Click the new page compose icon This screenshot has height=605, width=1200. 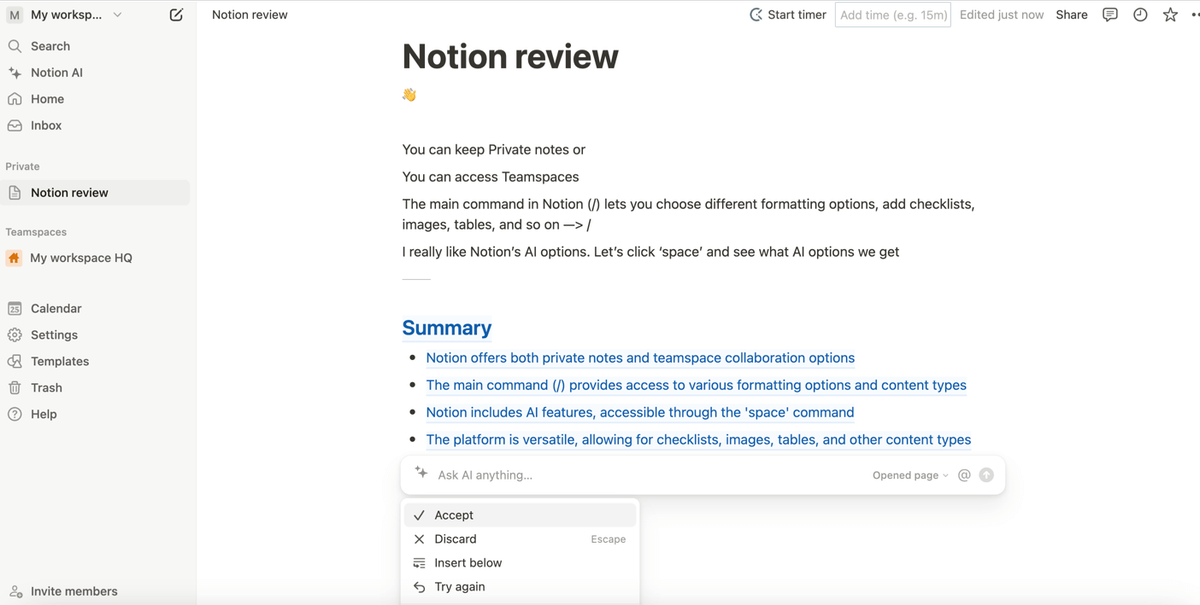click(175, 15)
